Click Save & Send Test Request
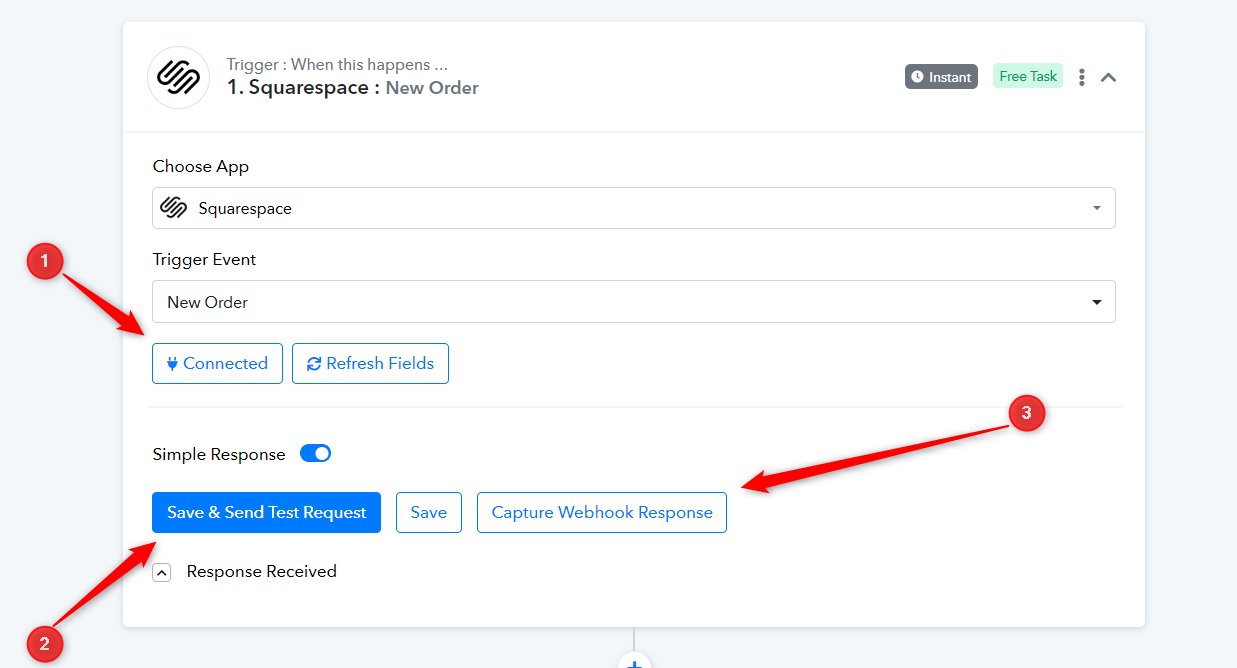The width and height of the screenshot is (1237, 668). coord(266,512)
